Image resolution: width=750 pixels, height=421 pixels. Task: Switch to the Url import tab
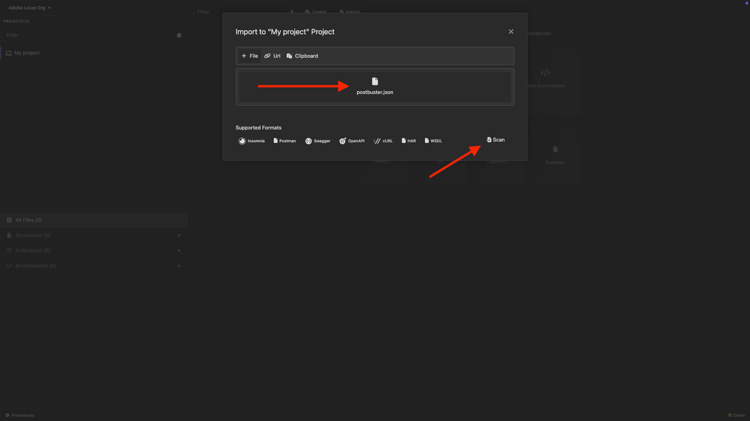272,56
